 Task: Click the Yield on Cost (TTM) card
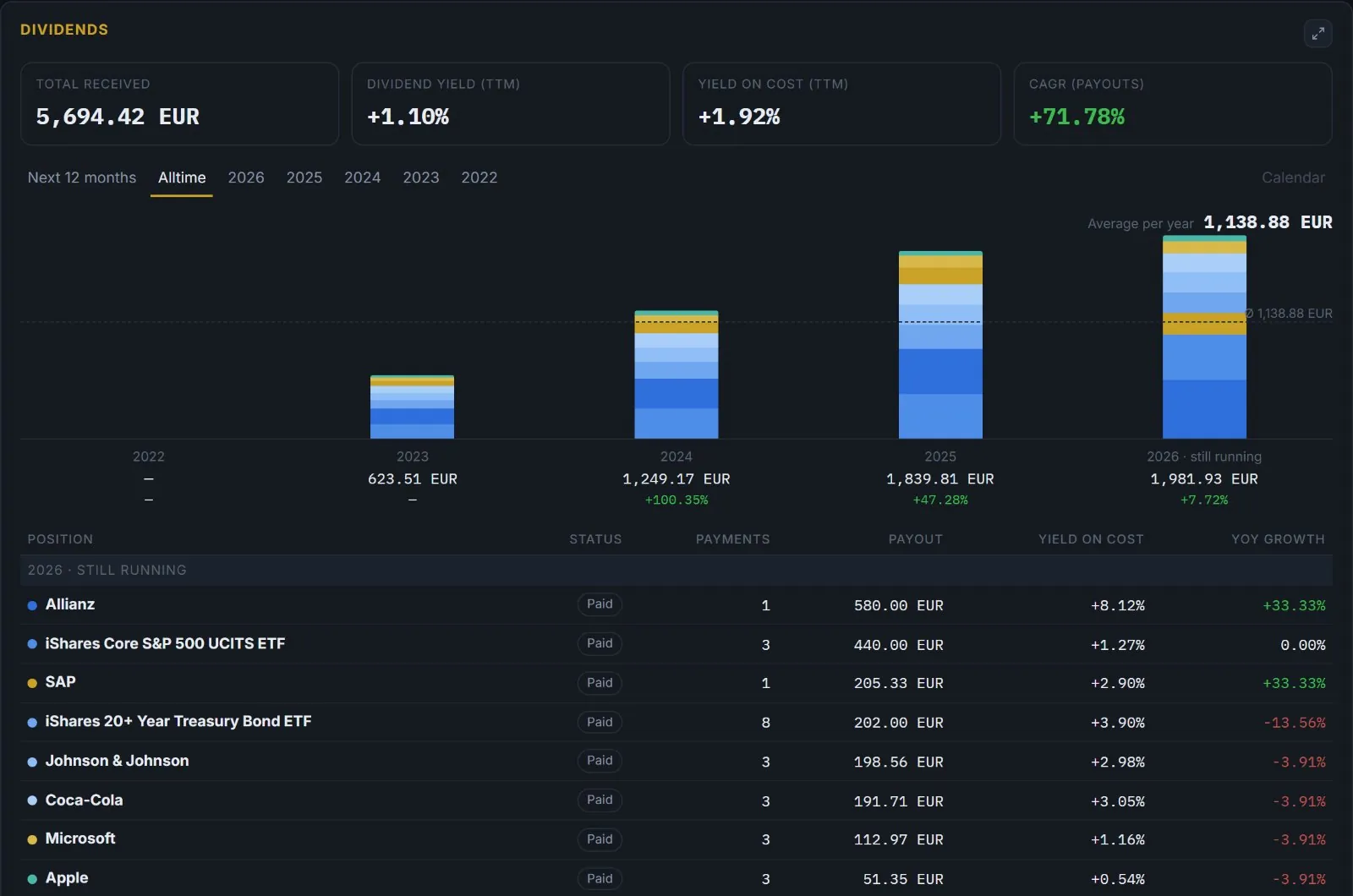[841, 104]
